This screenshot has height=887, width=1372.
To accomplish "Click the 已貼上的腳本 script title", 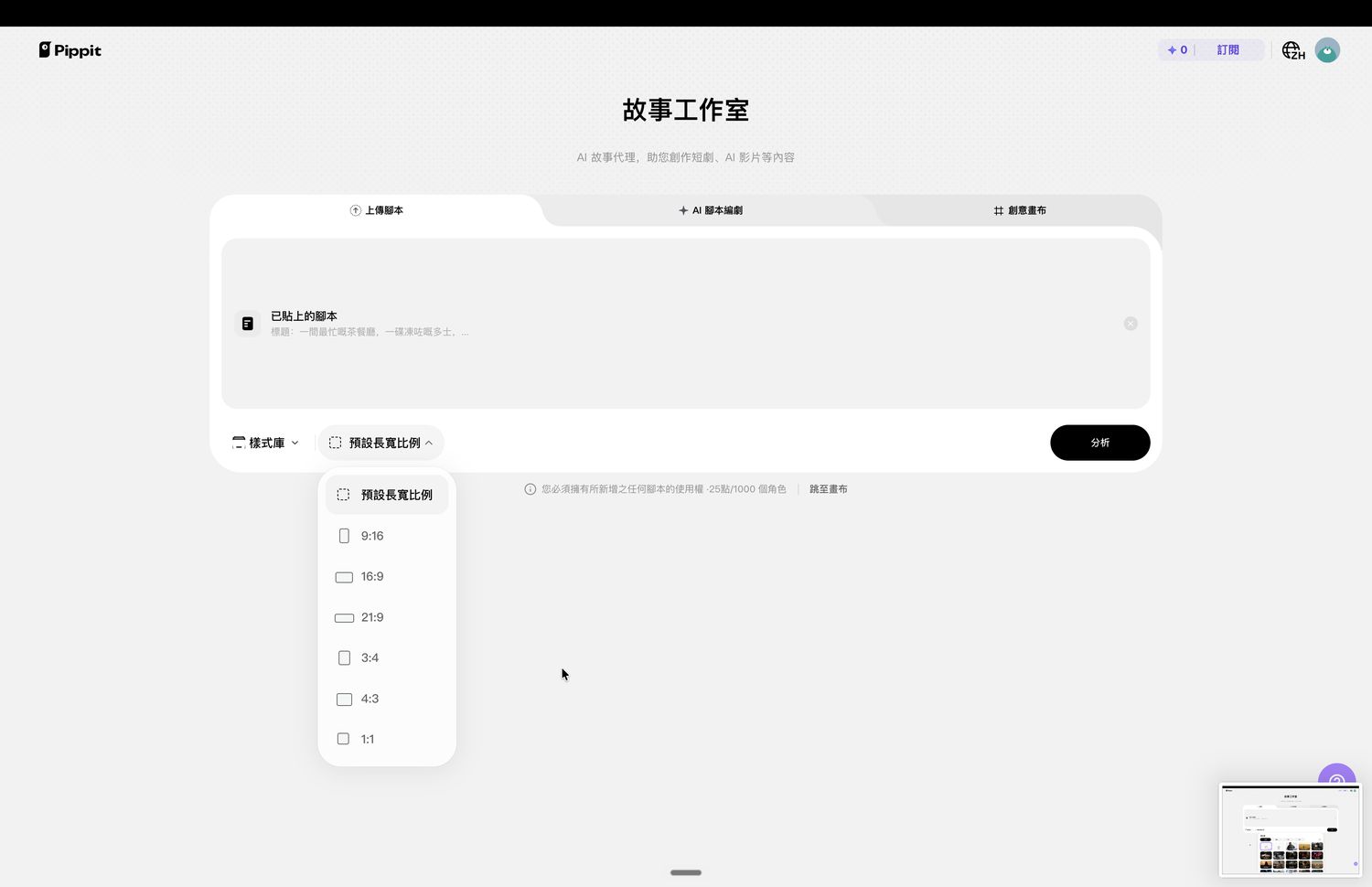I will click(x=304, y=316).
